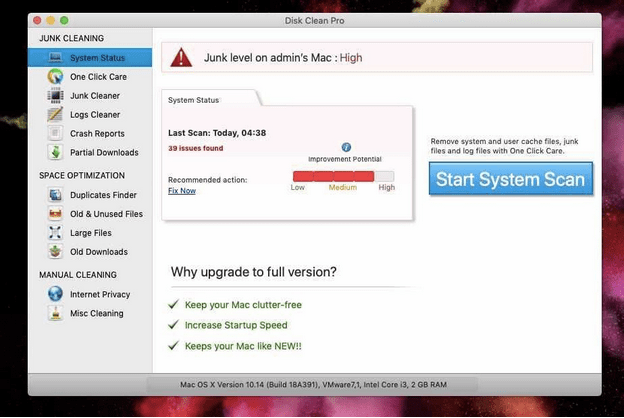
Task: Select Partial Downloads label
Action: [x=104, y=152]
